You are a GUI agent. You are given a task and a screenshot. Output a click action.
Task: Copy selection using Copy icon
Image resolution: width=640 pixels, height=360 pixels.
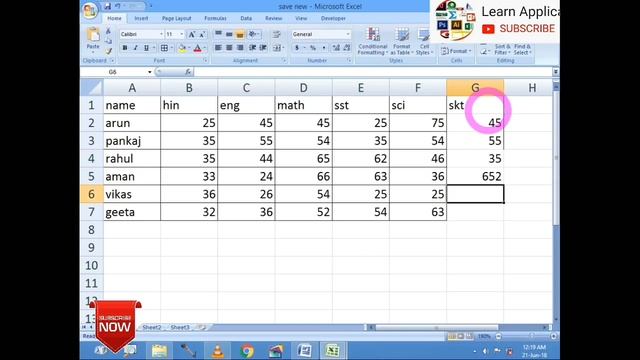click(x=109, y=41)
